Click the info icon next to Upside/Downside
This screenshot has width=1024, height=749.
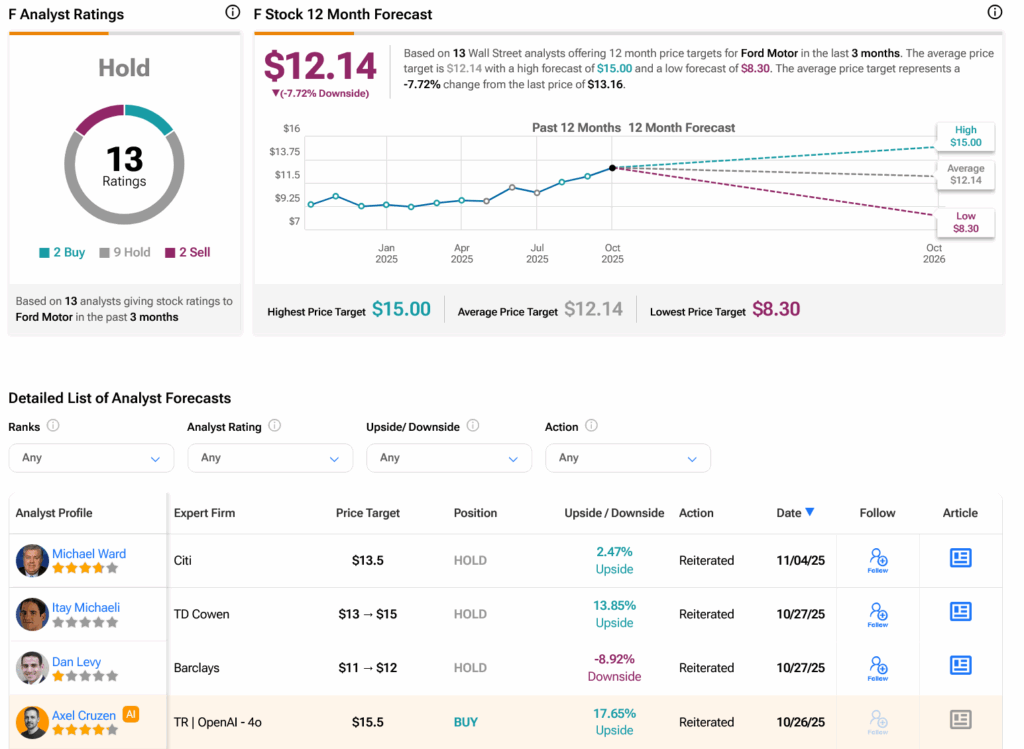tap(473, 426)
